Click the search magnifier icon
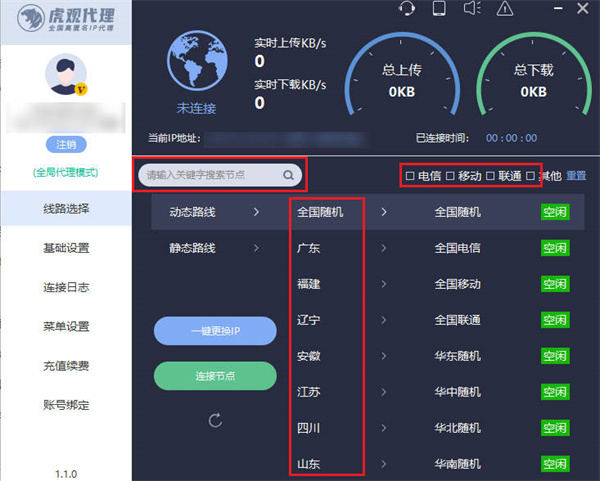 pyautogui.click(x=288, y=175)
